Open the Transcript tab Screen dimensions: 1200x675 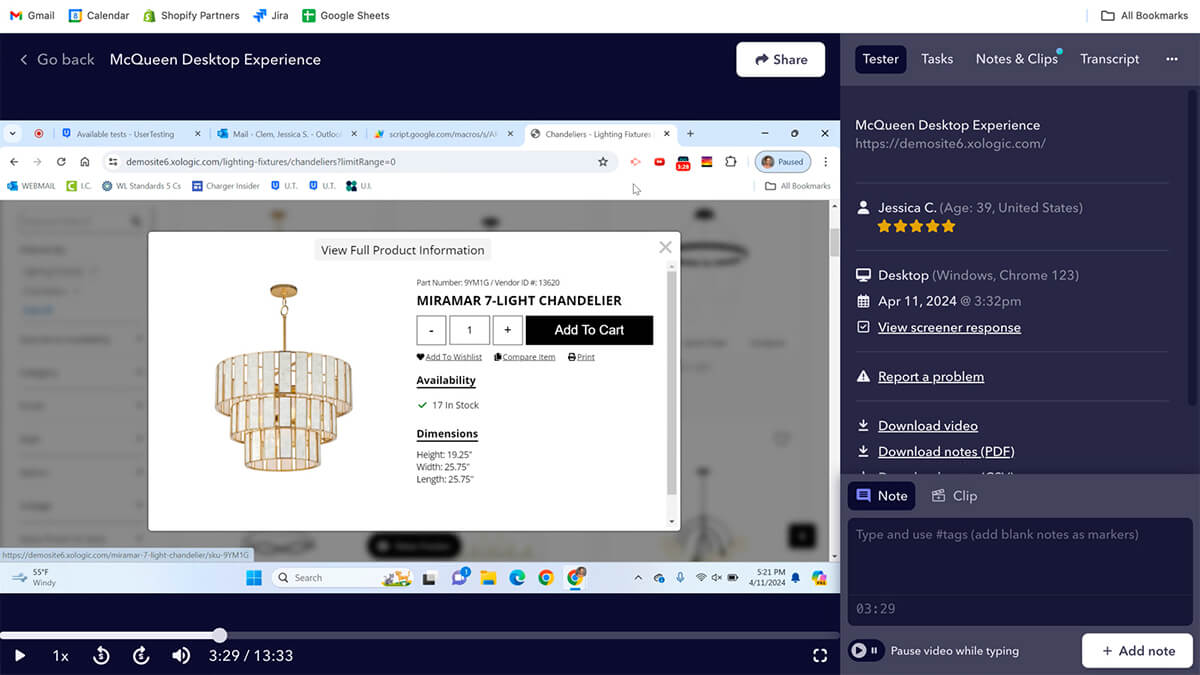[x=1110, y=59]
